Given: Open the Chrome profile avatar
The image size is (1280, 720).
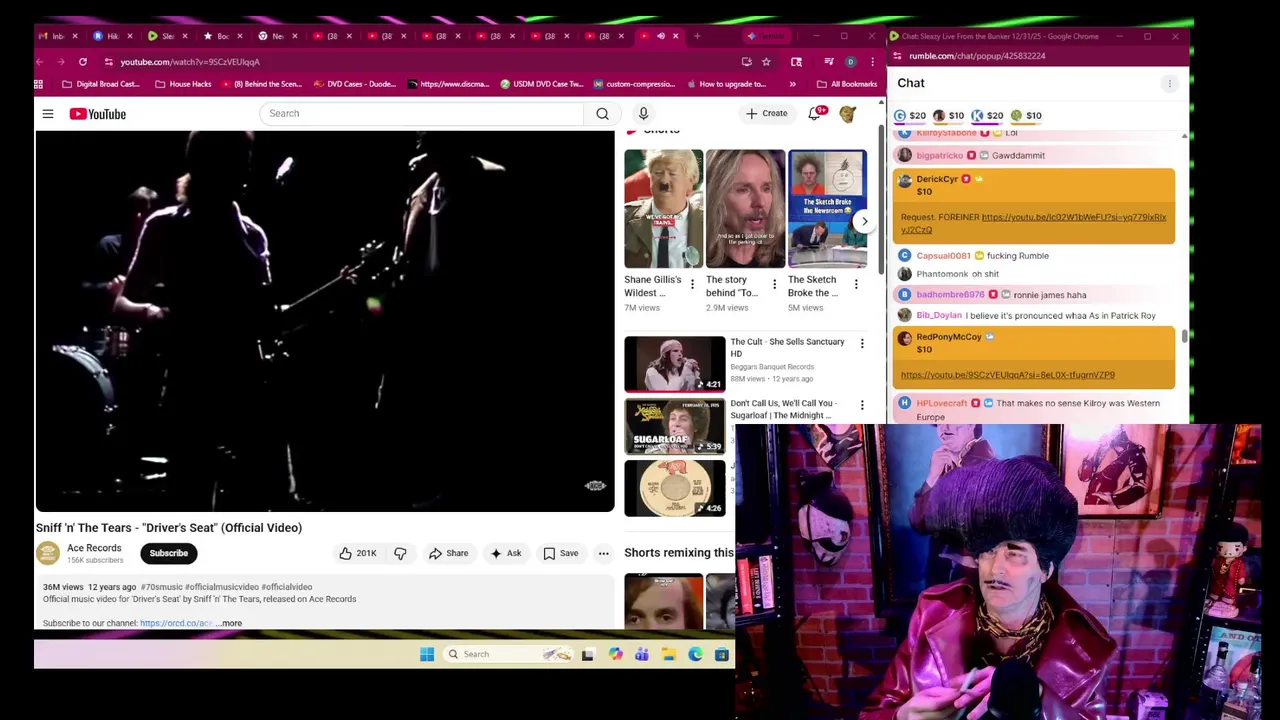Looking at the screenshot, I should point(851,62).
